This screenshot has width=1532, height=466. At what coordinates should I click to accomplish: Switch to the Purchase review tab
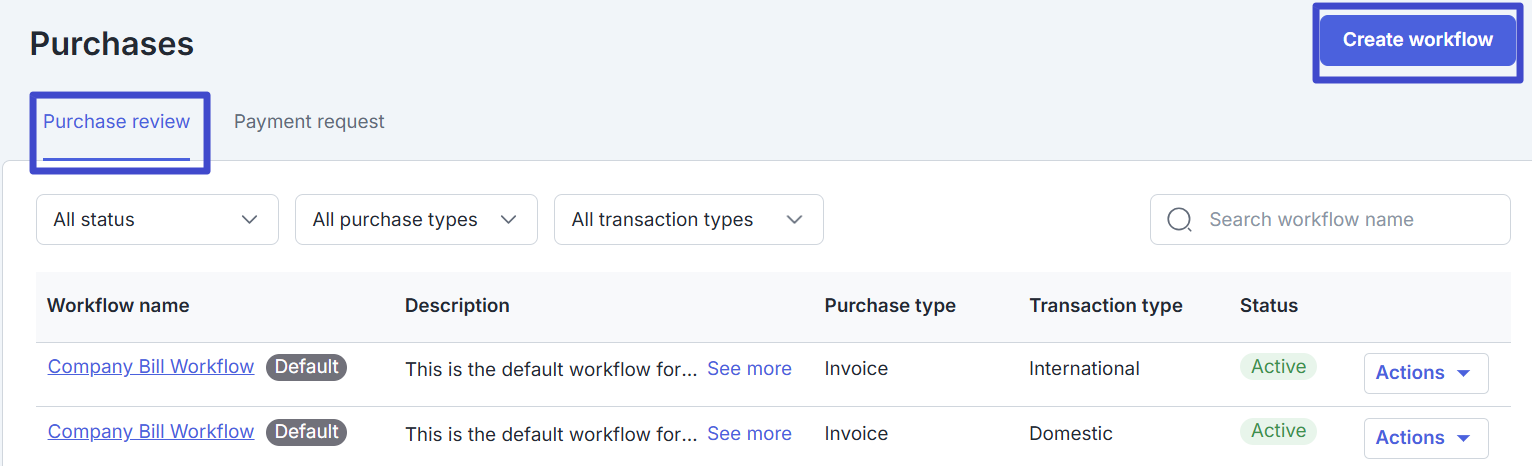[x=116, y=122]
